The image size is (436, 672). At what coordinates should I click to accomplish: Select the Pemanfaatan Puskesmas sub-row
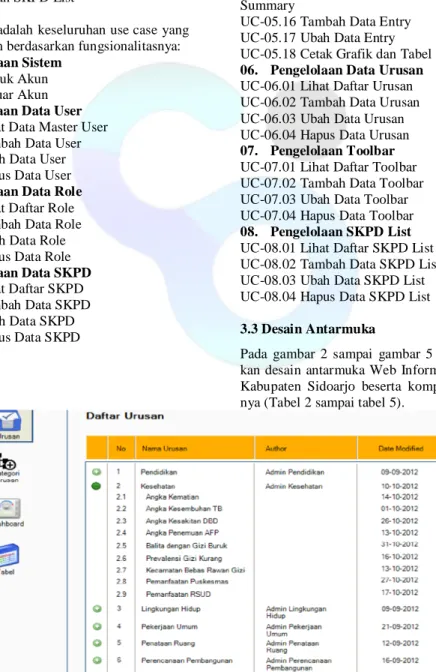point(187,582)
